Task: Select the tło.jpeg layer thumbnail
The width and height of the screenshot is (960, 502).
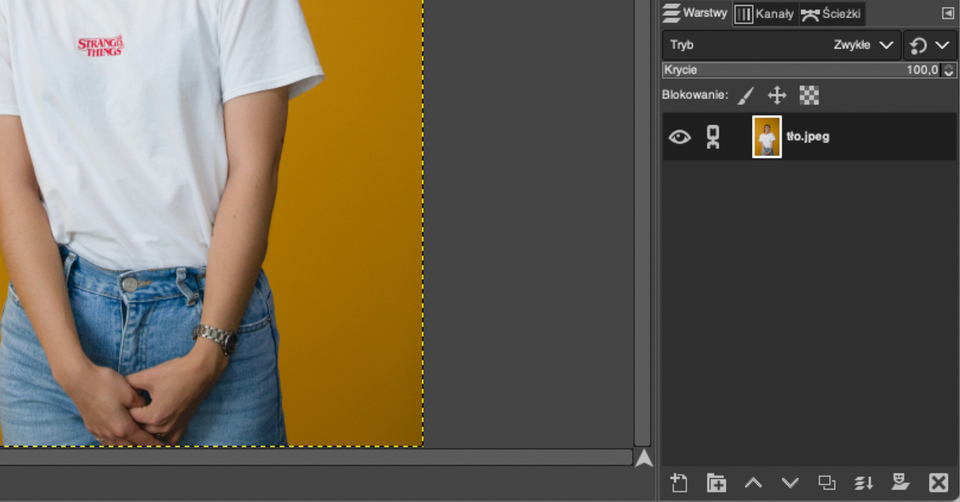Action: 767,137
